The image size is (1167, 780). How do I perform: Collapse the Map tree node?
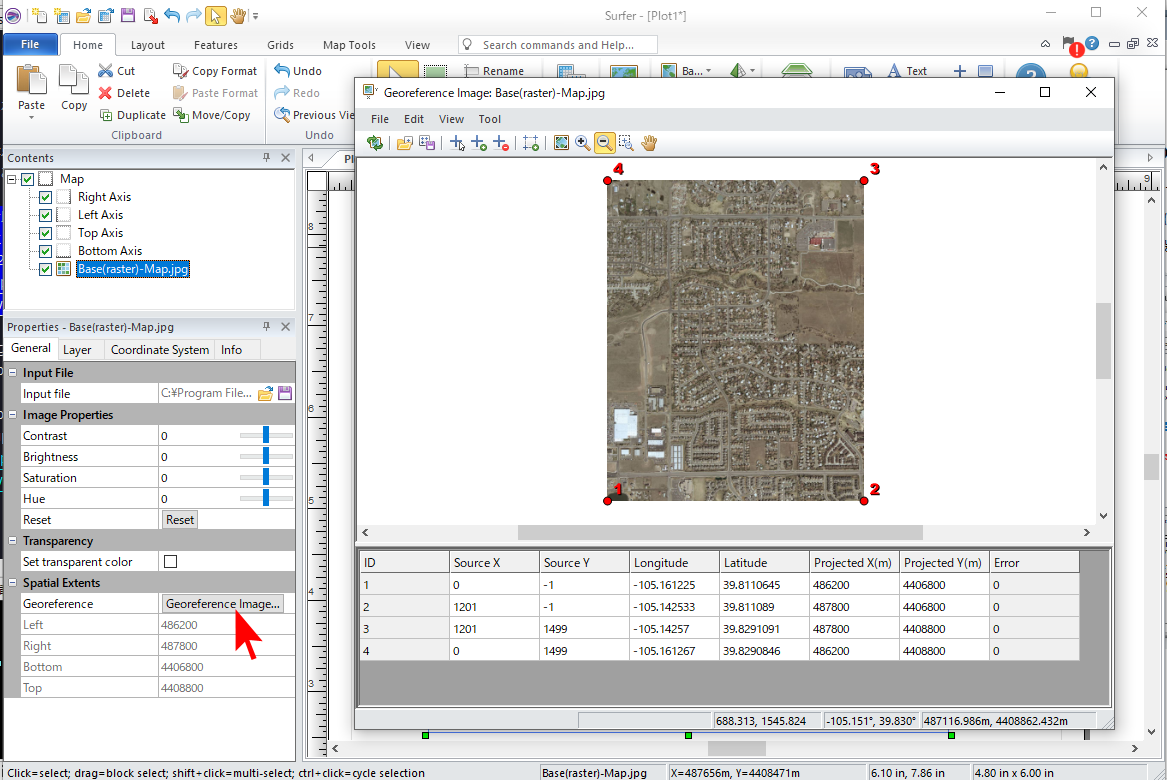(12, 179)
